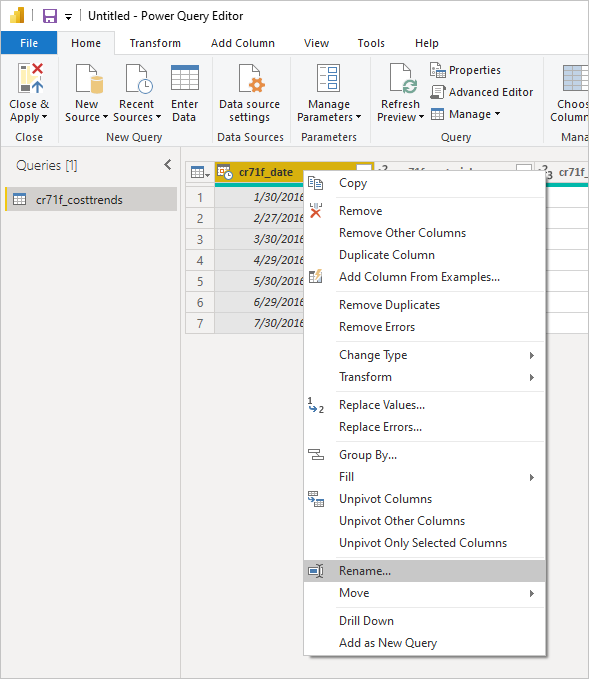
Task: Switch to the Transform tab
Action: point(155,43)
